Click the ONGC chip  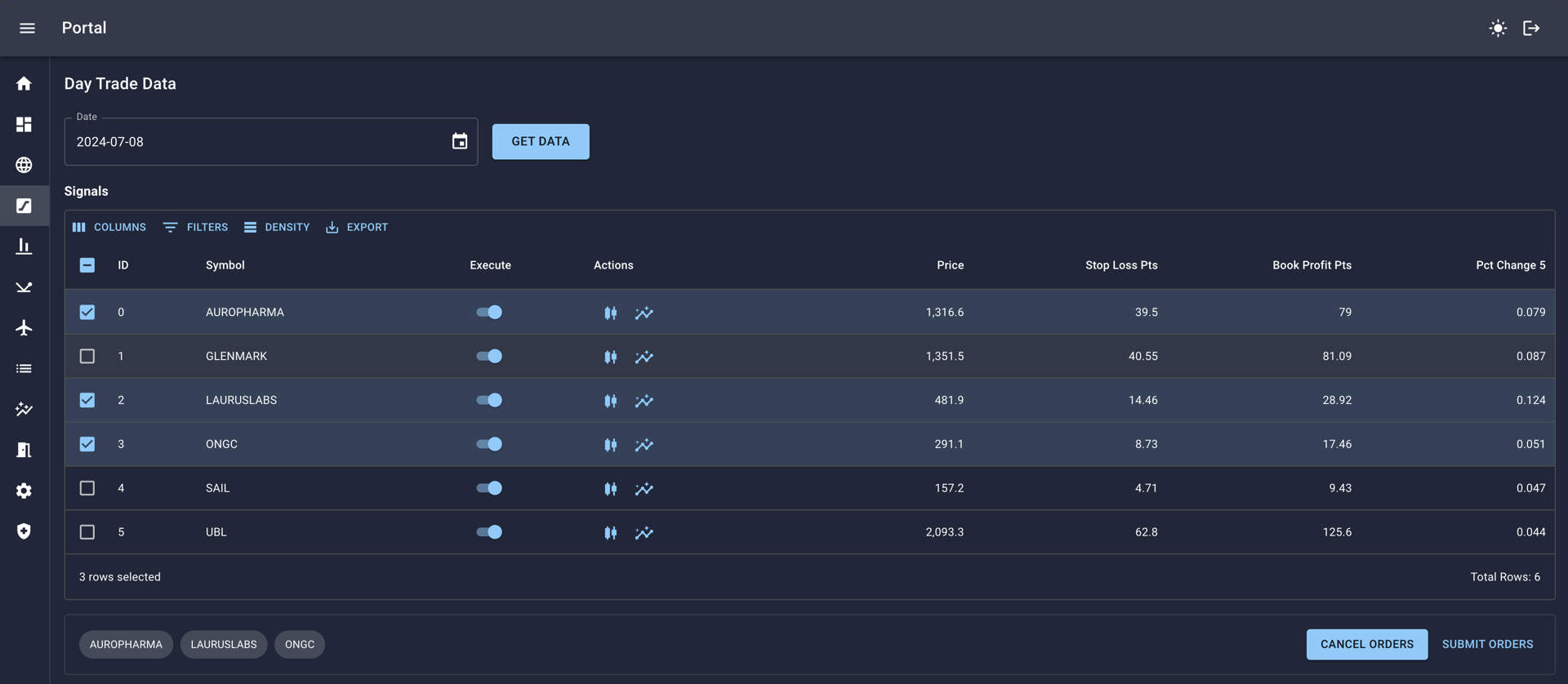(x=300, y=644)
